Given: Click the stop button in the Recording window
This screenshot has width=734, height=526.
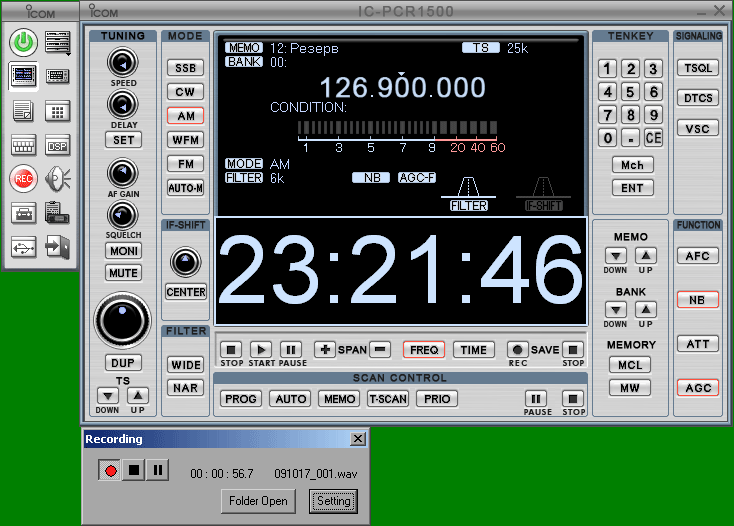Looking at the screenshot, I should (134, 470).
